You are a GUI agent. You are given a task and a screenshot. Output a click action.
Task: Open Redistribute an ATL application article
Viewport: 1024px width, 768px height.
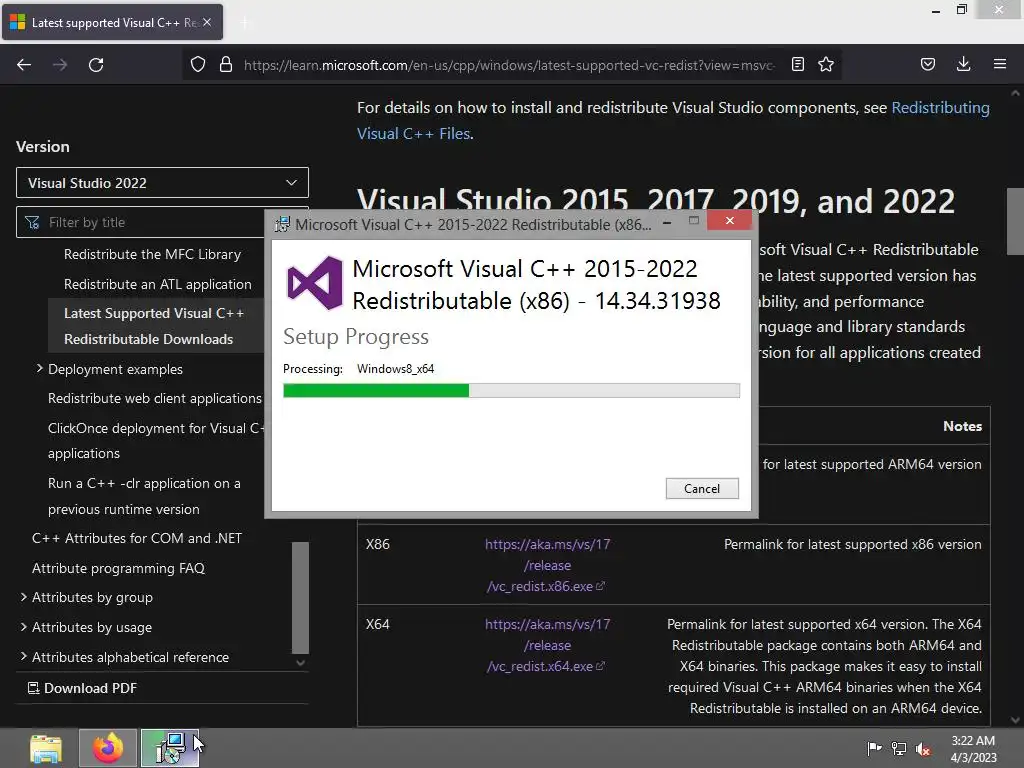coord(157,284)
